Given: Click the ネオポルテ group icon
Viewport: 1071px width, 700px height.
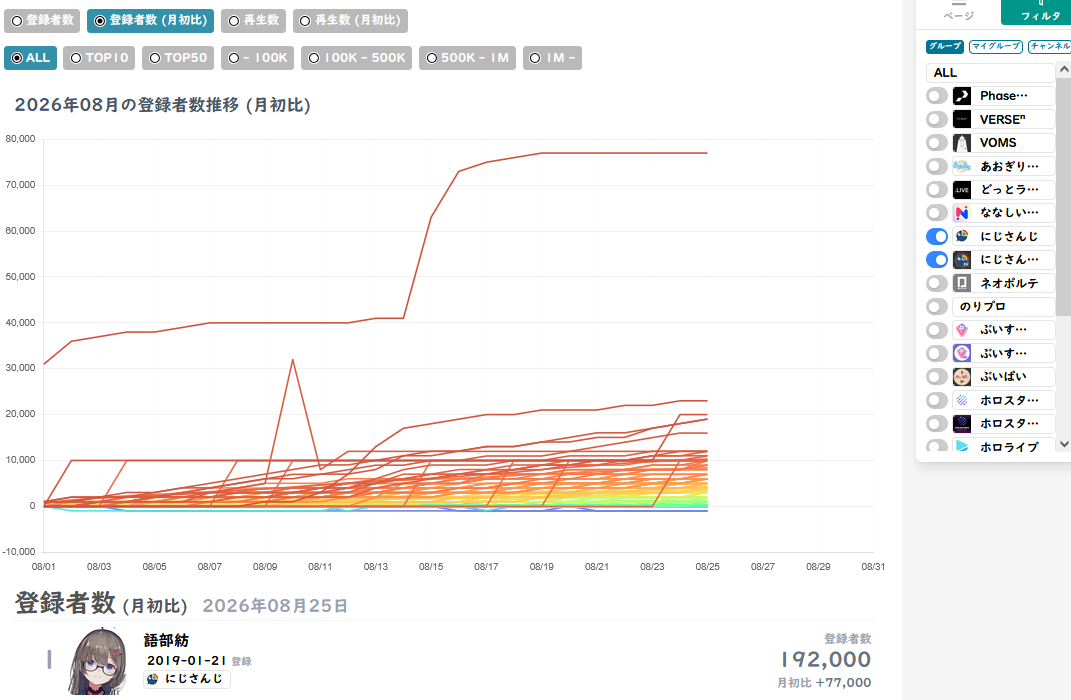Looking at the screenshot, I should click(x=962, y=283).
